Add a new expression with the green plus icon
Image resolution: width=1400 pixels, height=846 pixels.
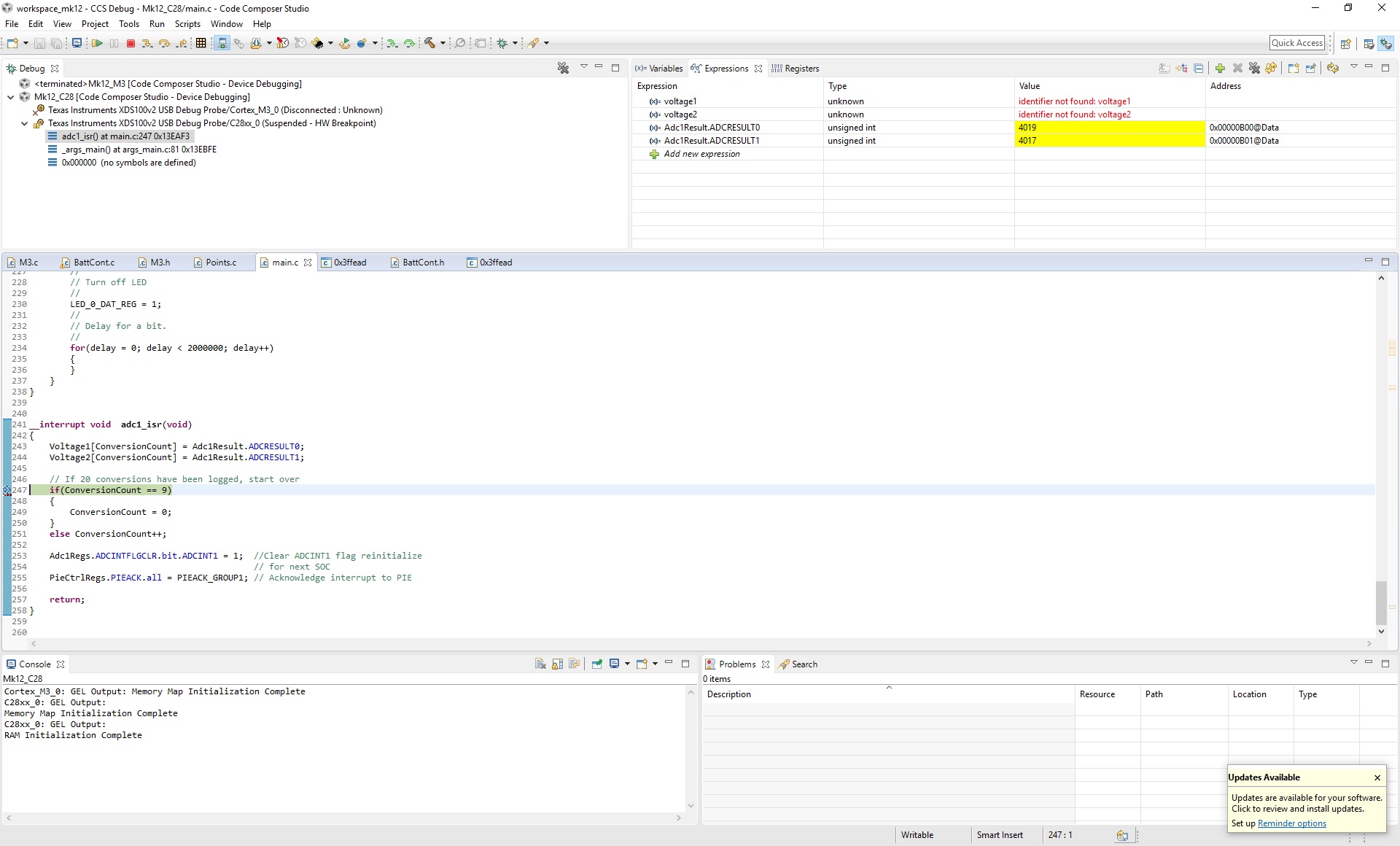(1220, 69)
